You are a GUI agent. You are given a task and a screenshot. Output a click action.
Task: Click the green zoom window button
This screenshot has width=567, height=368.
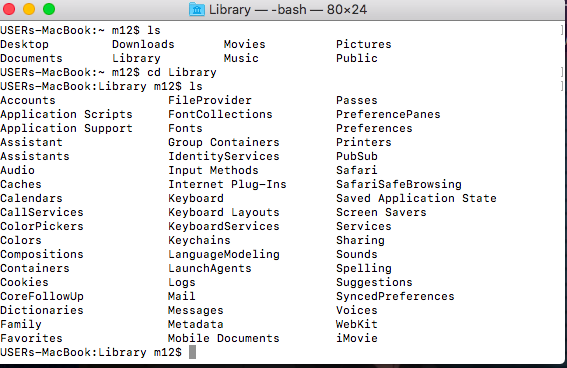click(49, 9)
